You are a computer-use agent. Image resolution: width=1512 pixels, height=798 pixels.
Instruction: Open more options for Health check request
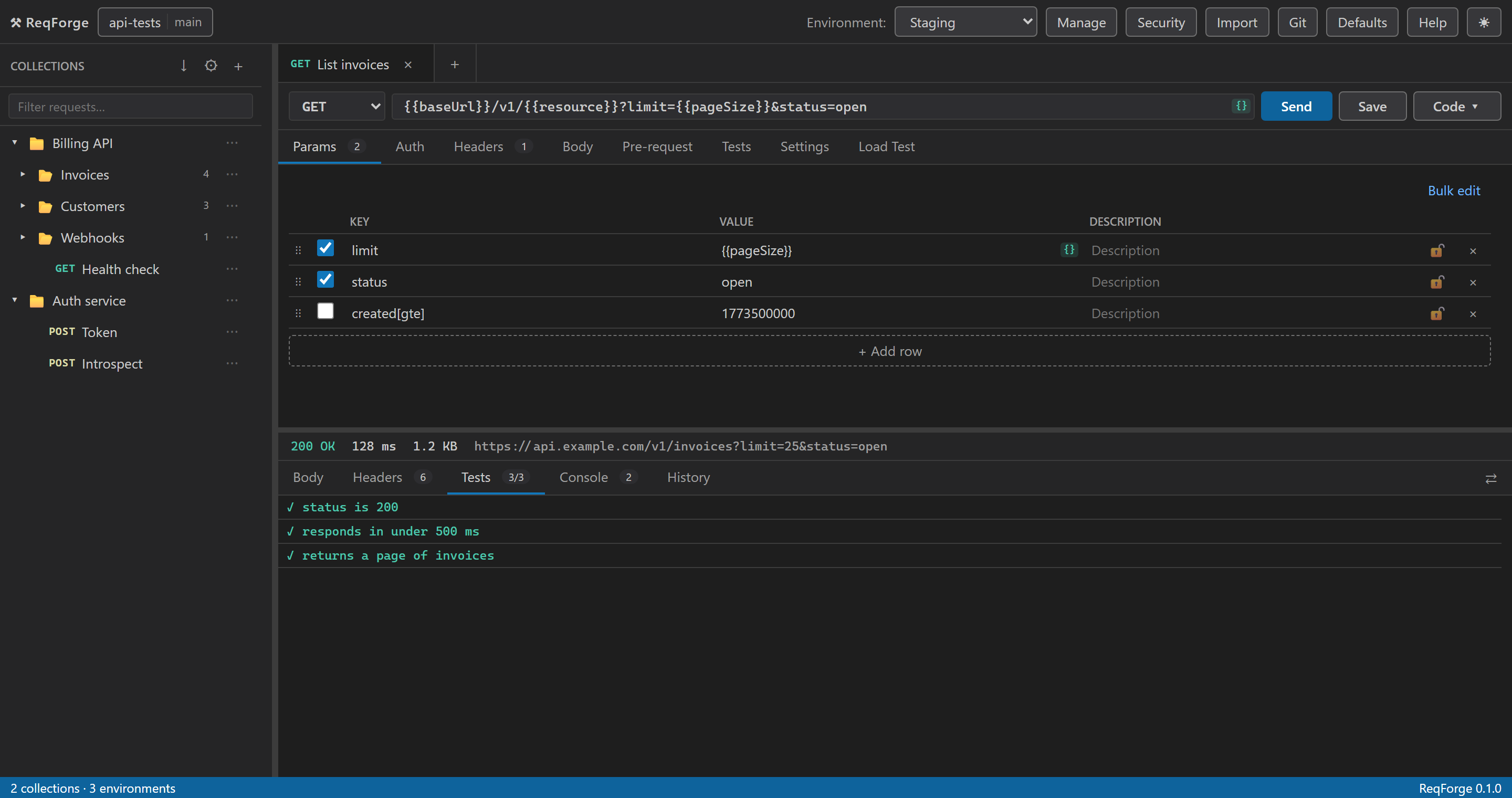pyautogui.click(x=233, y=269)
